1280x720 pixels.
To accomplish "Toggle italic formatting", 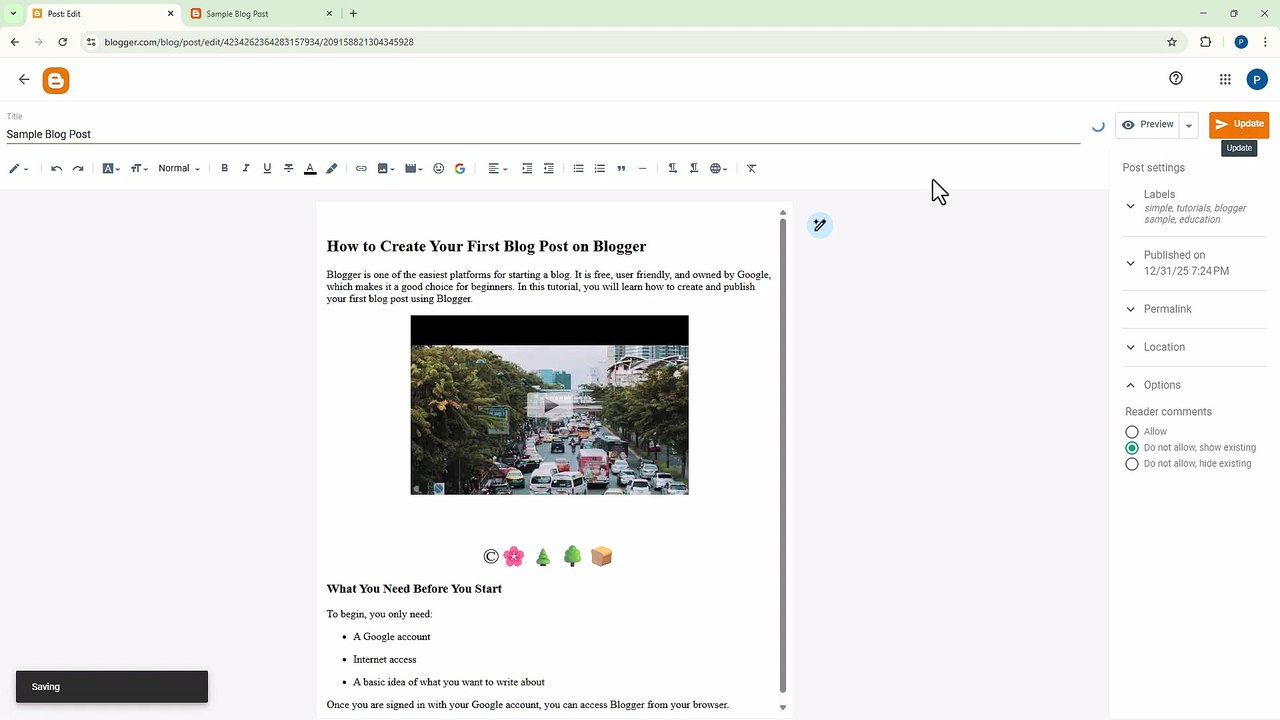I will click(x=246, y=168).
